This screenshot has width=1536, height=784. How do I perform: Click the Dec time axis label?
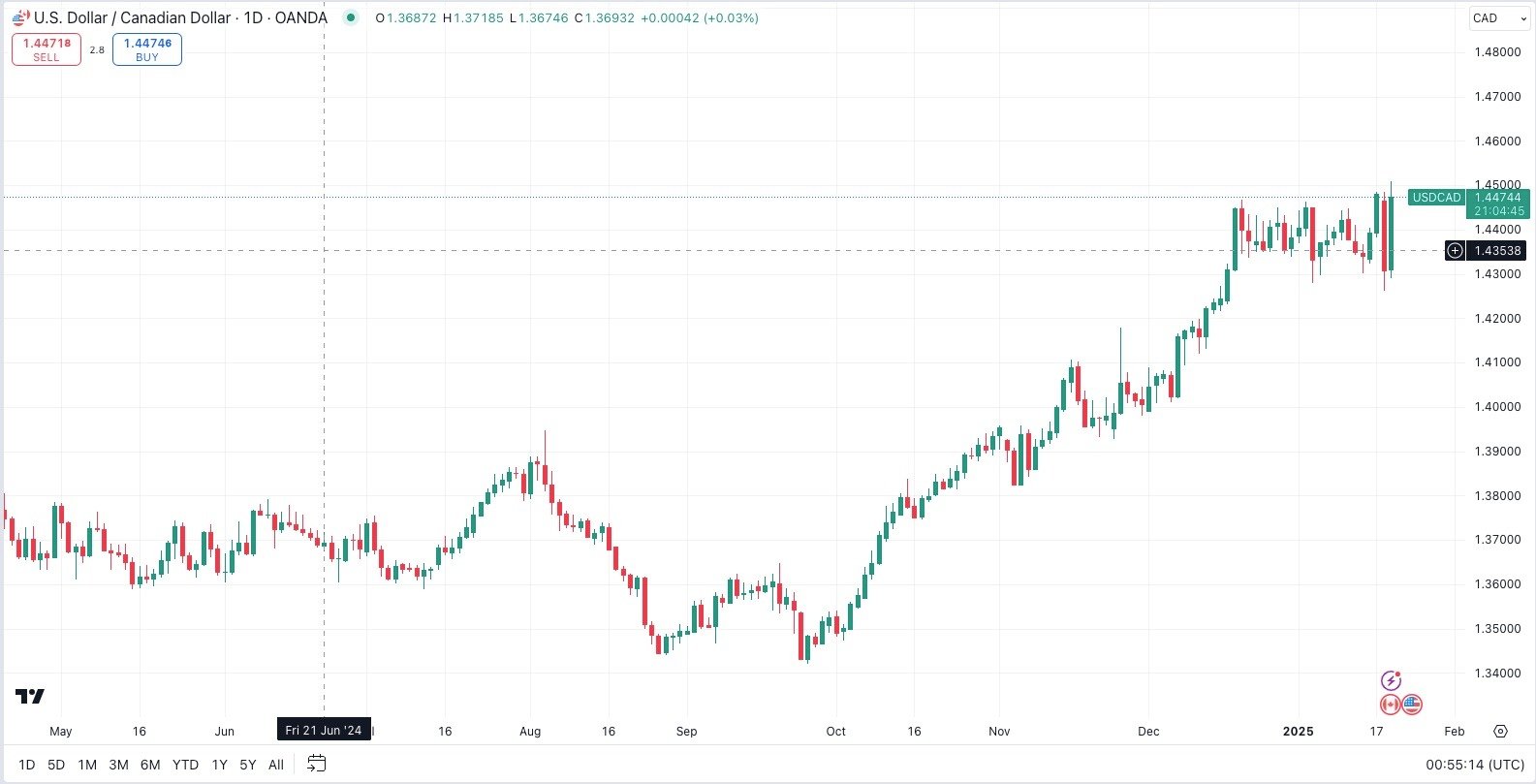[1148, 732]
